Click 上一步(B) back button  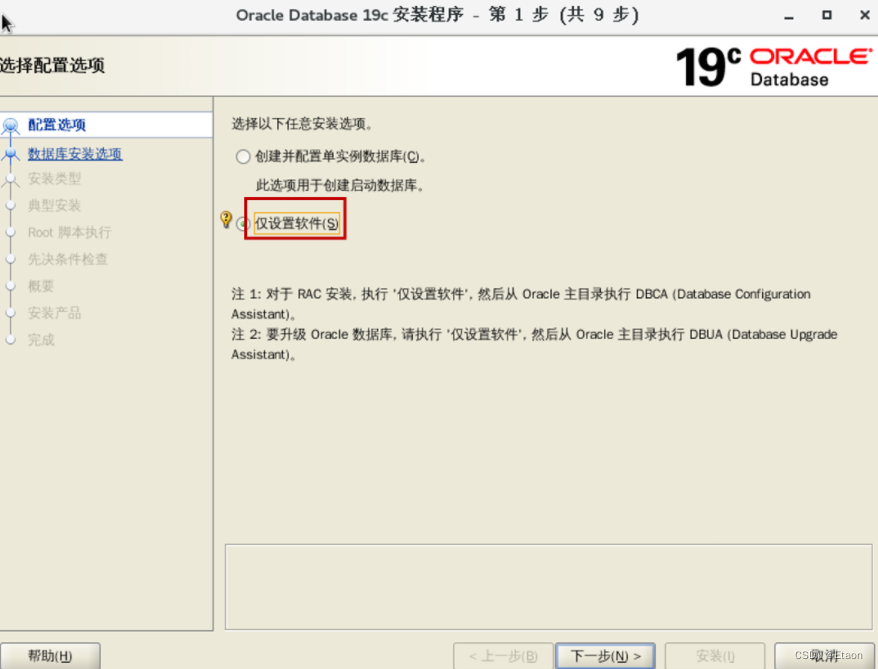coord(503,656)
